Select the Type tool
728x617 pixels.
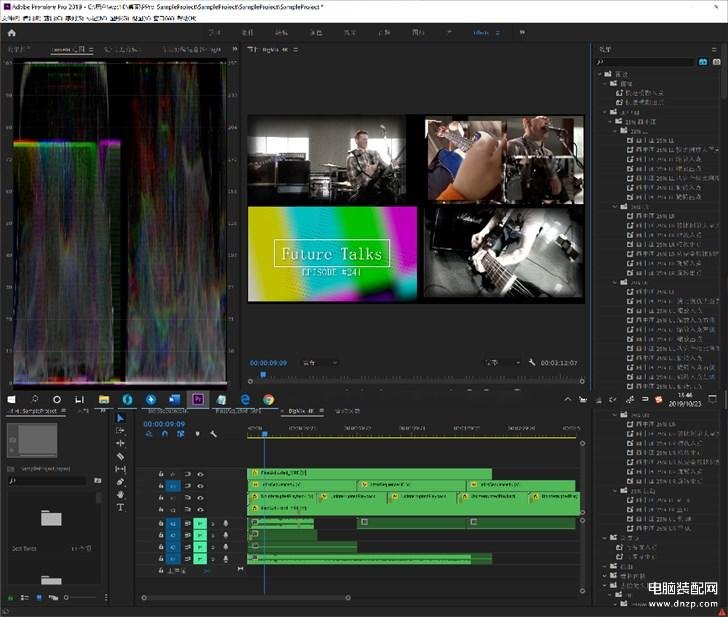[121, 507]
